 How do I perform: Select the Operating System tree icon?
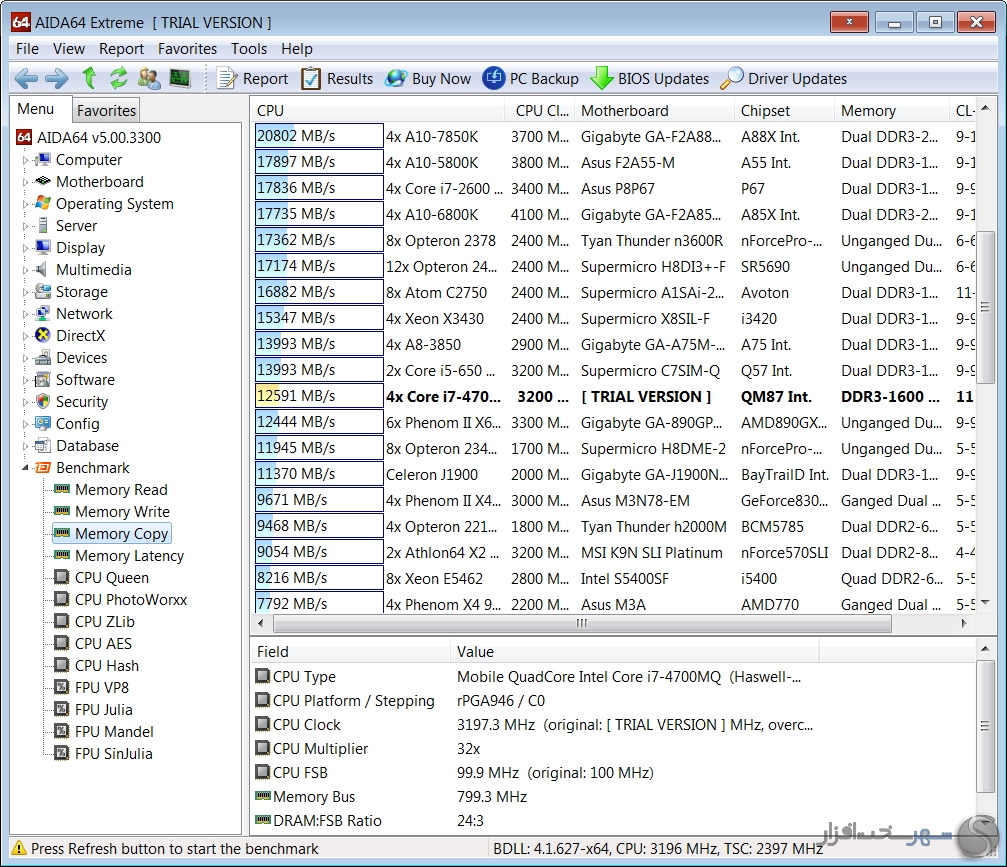point(42,204)
